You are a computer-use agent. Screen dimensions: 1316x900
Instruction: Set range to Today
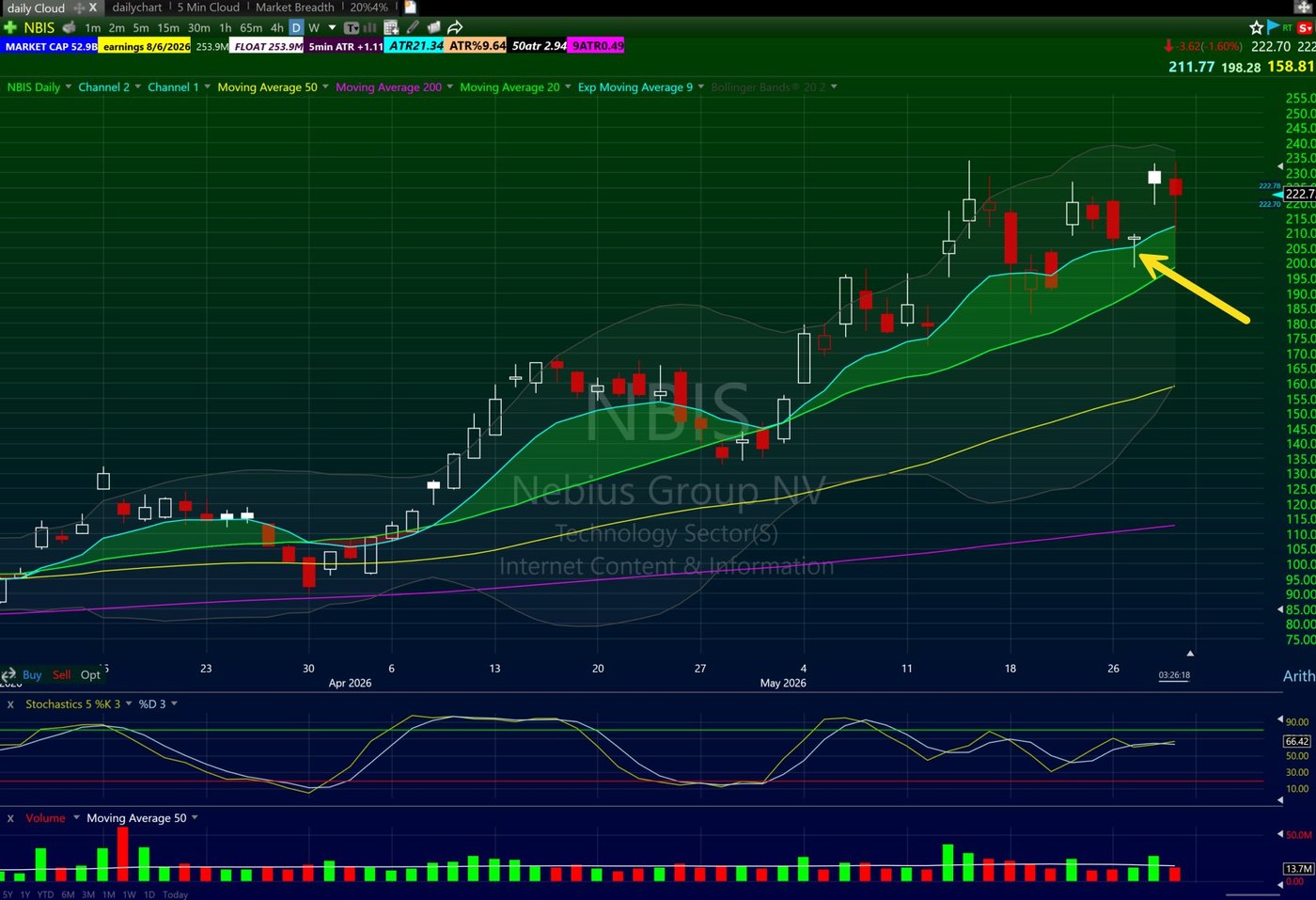(x=175, y=894)
